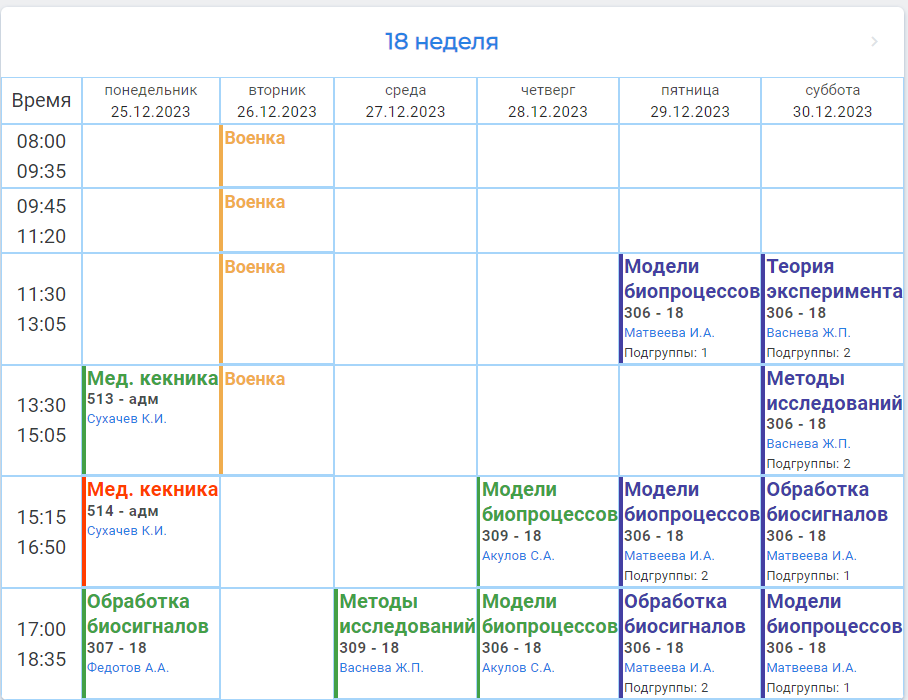The image size is (908, 700).
Task: Click the понедельник 25.12.2023 column header
Action: tap(151, 101)
